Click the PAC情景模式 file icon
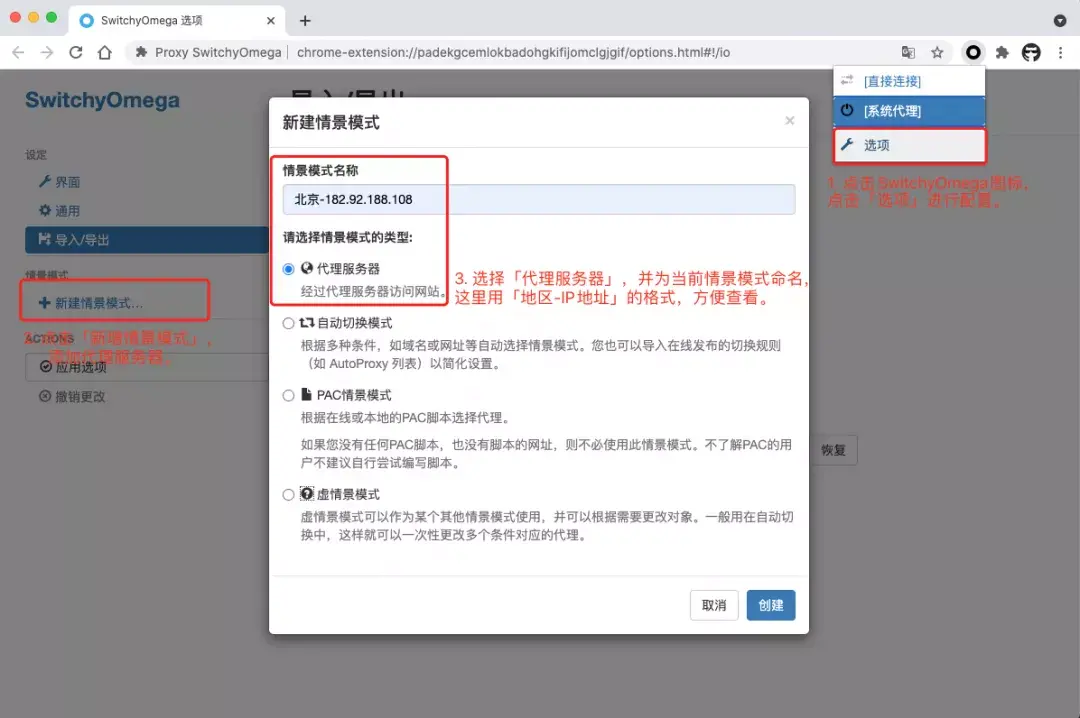1080x718 pixels. click(307, 394)
